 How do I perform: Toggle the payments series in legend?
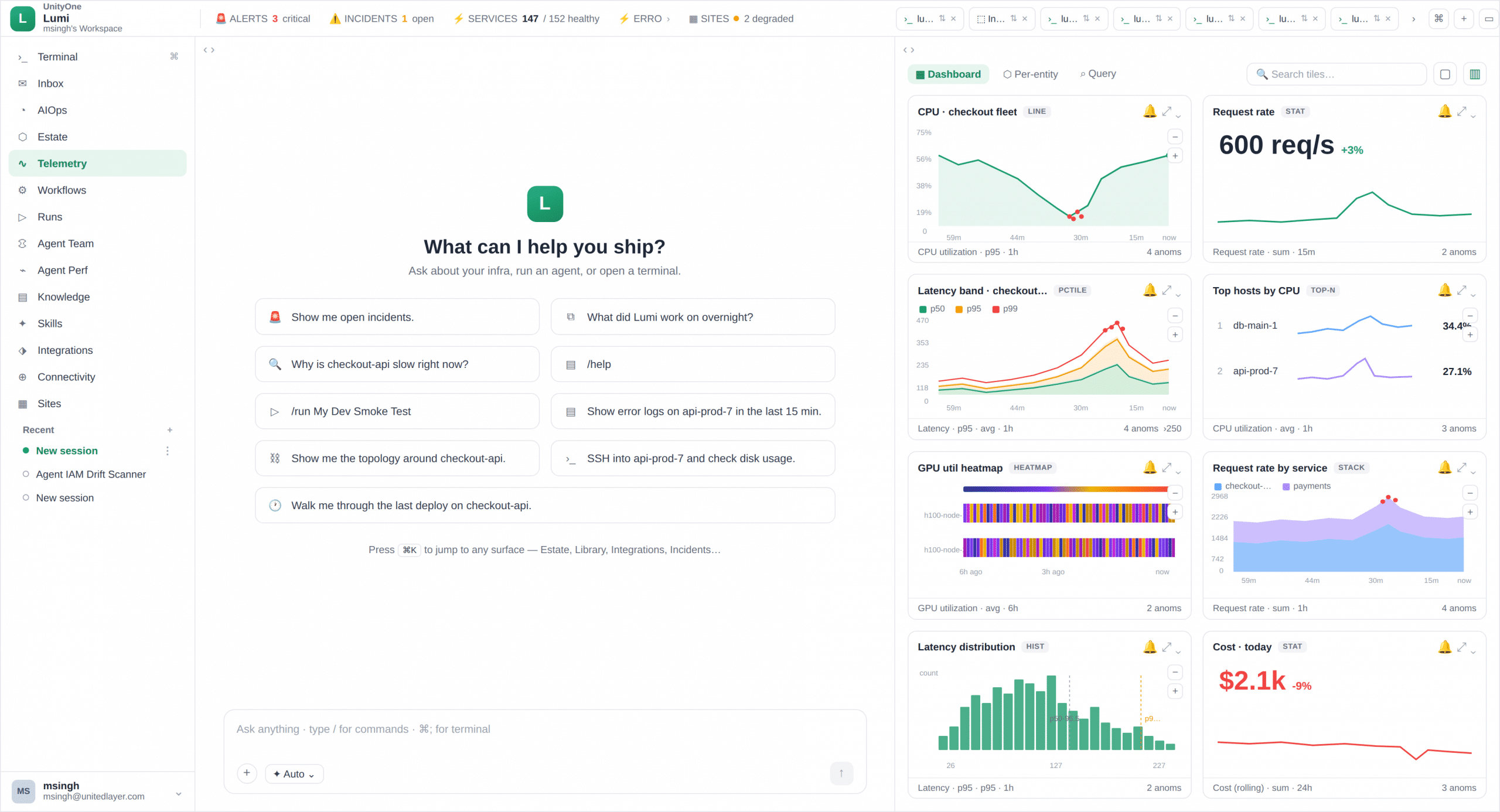pos(1307,486)
